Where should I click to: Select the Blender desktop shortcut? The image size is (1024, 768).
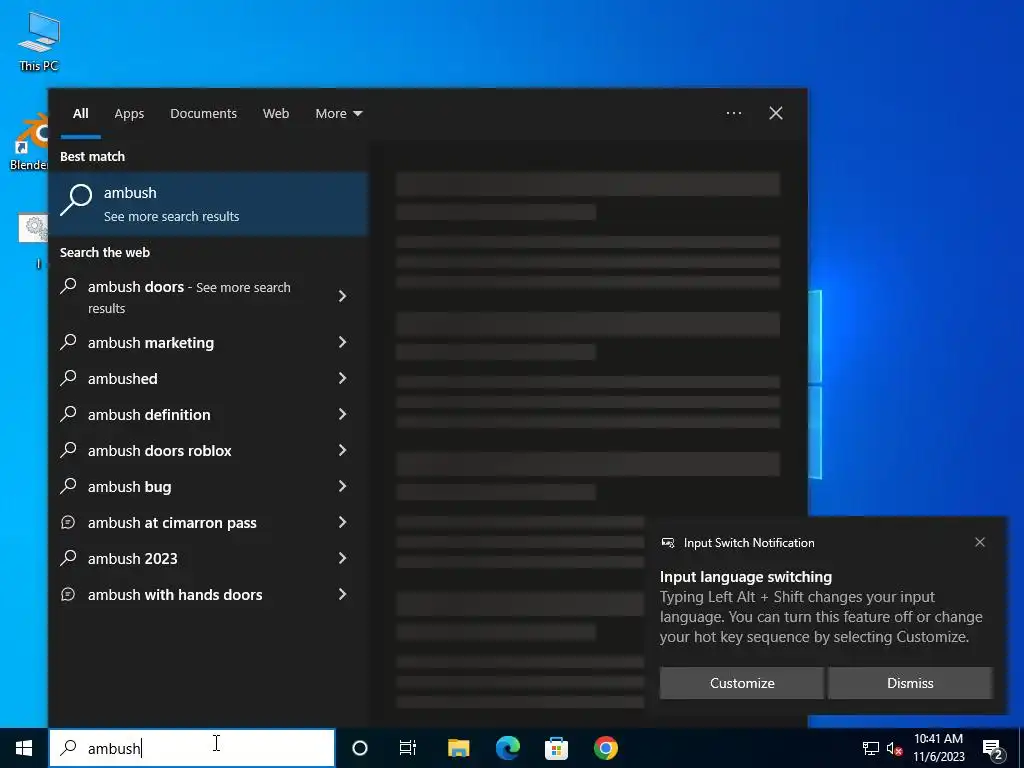[x=29, y=142]
